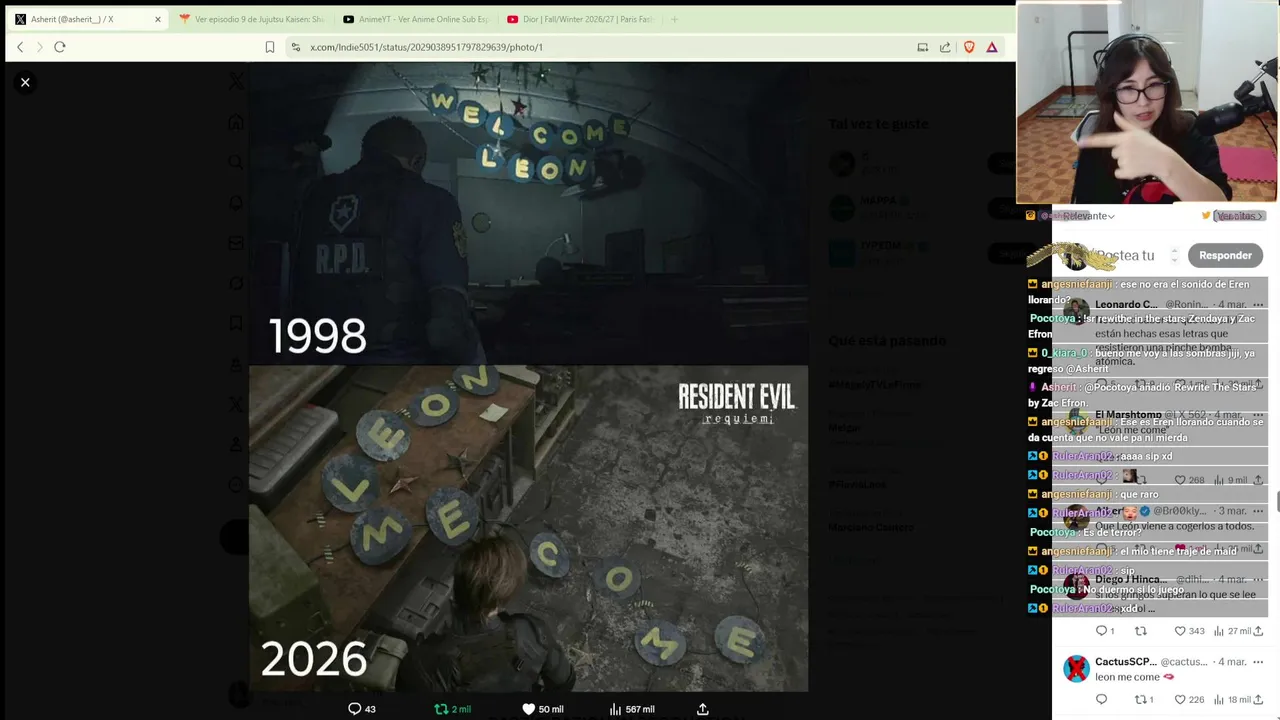Like CactusSCP's tweet with 226 likes
This screenshot has height=720, width=1280.
[1188, 700]
